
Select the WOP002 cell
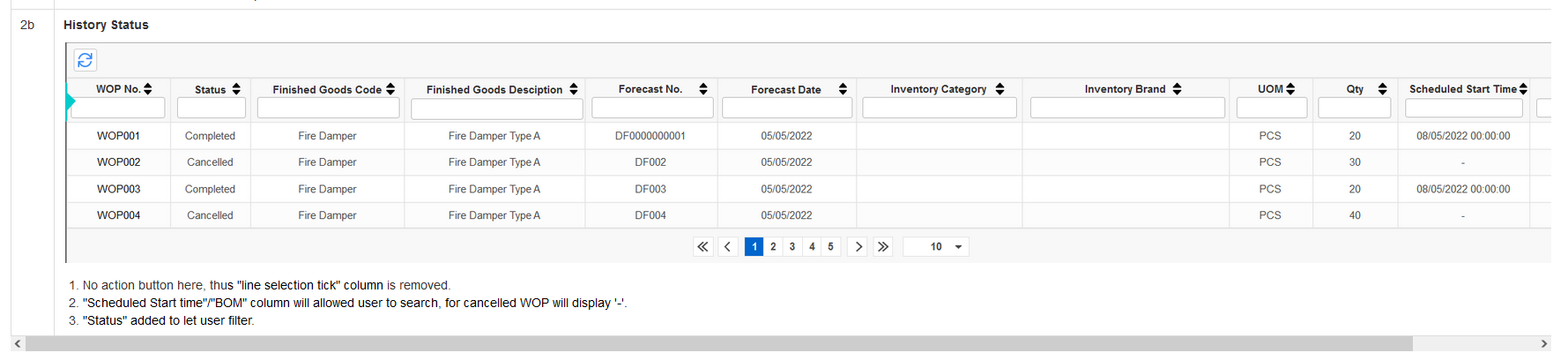pos(118,162)
